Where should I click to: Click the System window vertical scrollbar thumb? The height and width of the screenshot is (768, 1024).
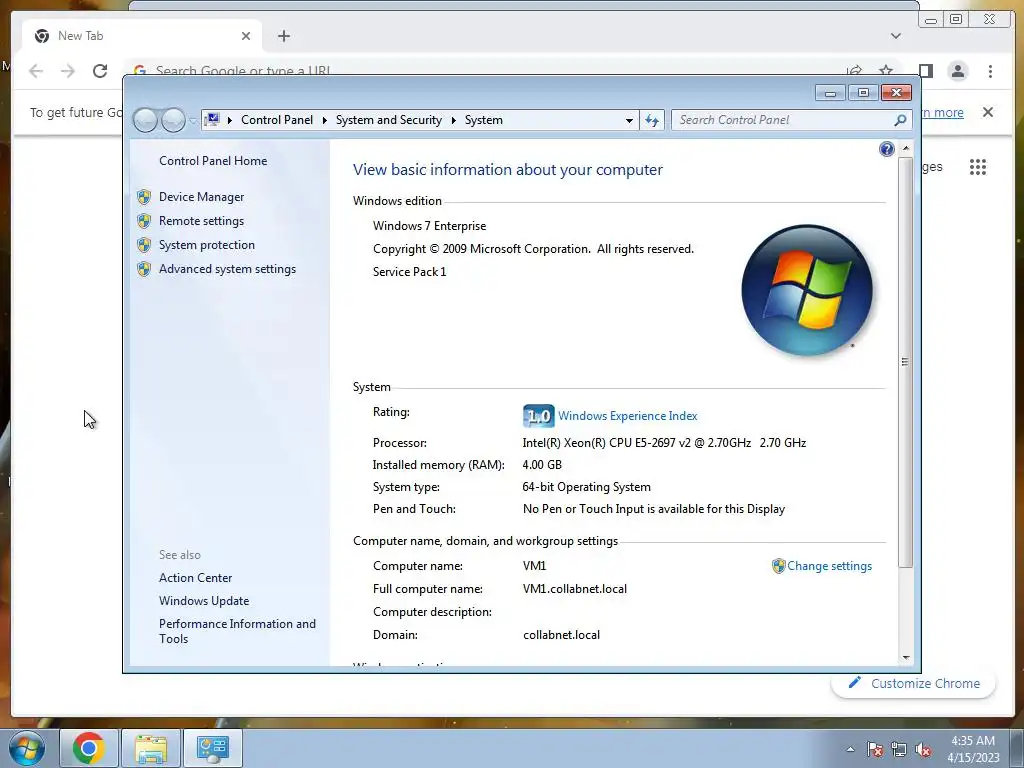pyautogui.click(x=905, y=362)
